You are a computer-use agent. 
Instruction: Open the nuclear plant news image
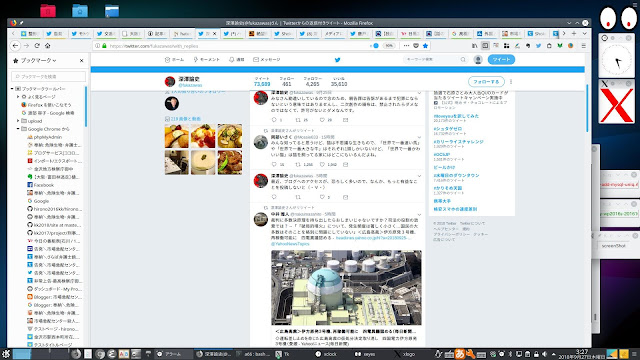[346, 288]
